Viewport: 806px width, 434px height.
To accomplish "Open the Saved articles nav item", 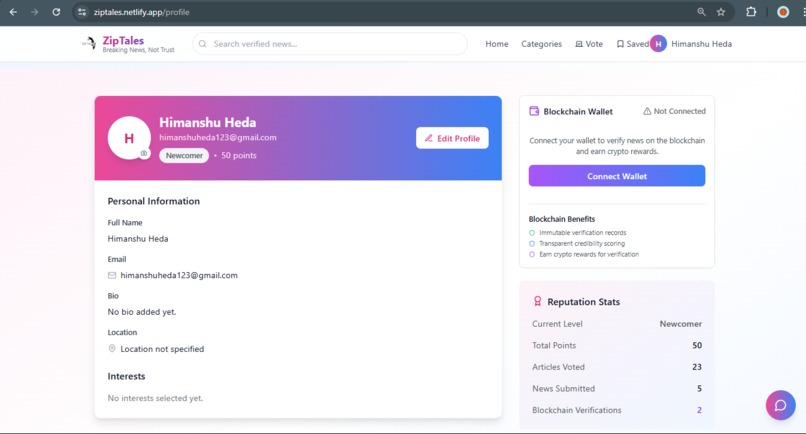I will 632,44.
